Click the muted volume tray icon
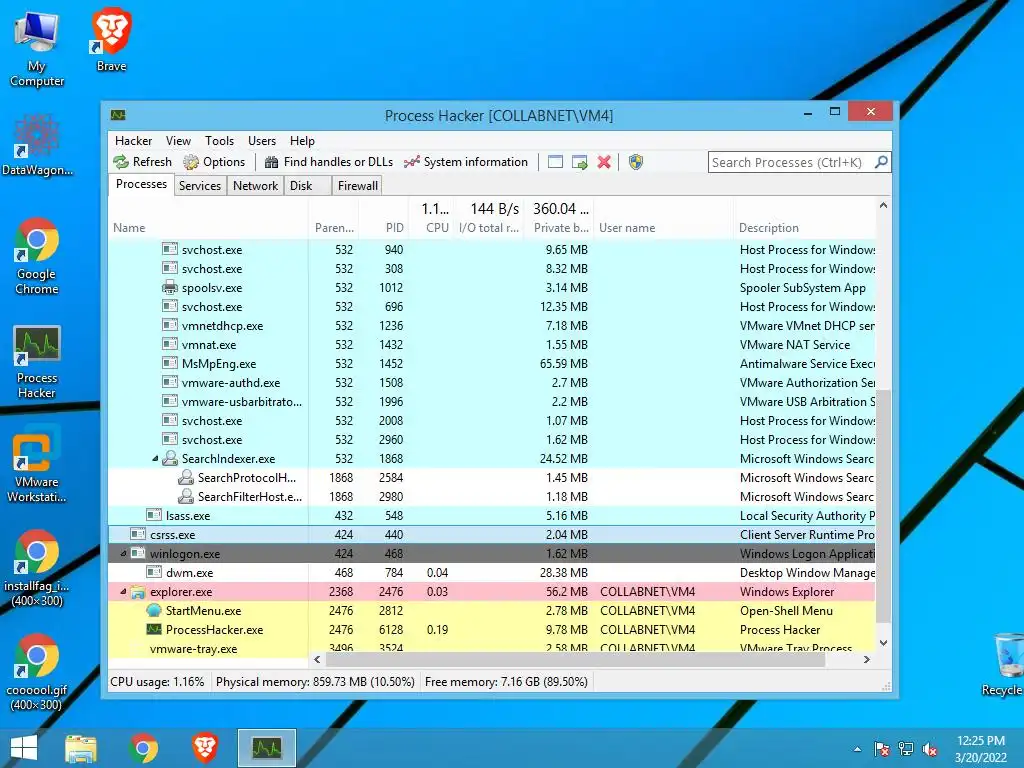The width and height of the screenshot is (1024, 768). tap(930, 749)
